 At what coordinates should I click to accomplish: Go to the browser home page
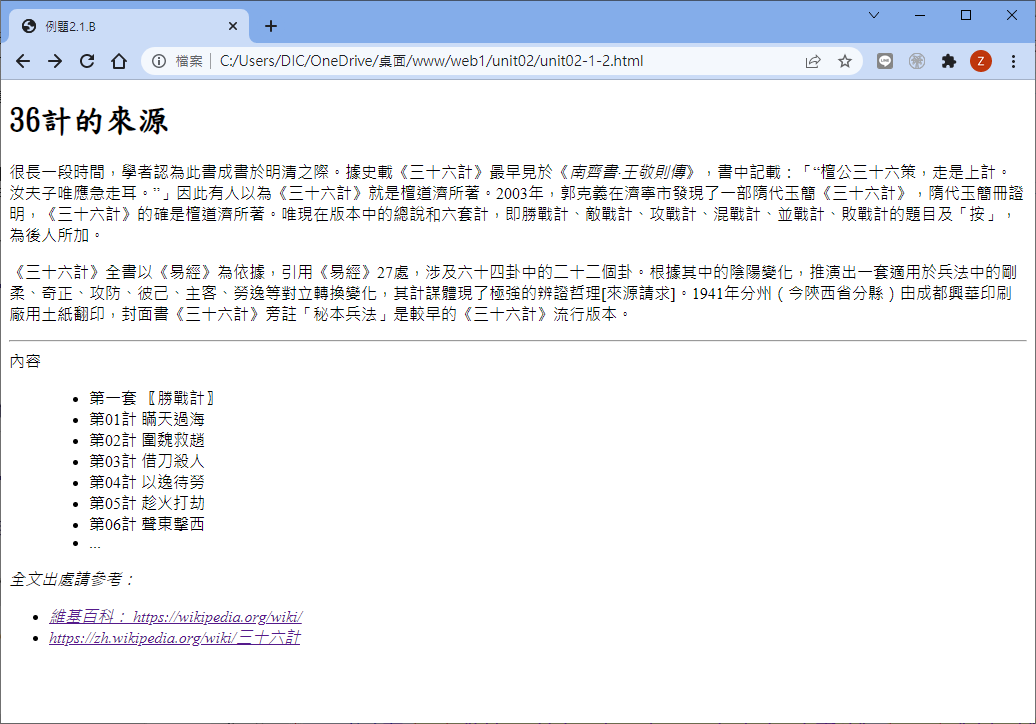(x=119, y=61)
